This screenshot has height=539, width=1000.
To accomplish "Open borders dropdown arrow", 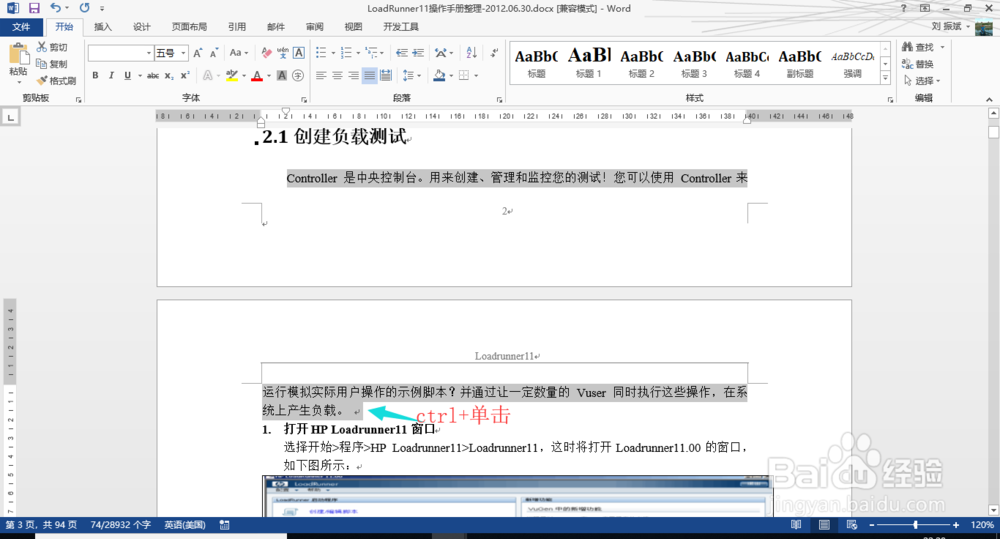I will (x=476, y=75).
